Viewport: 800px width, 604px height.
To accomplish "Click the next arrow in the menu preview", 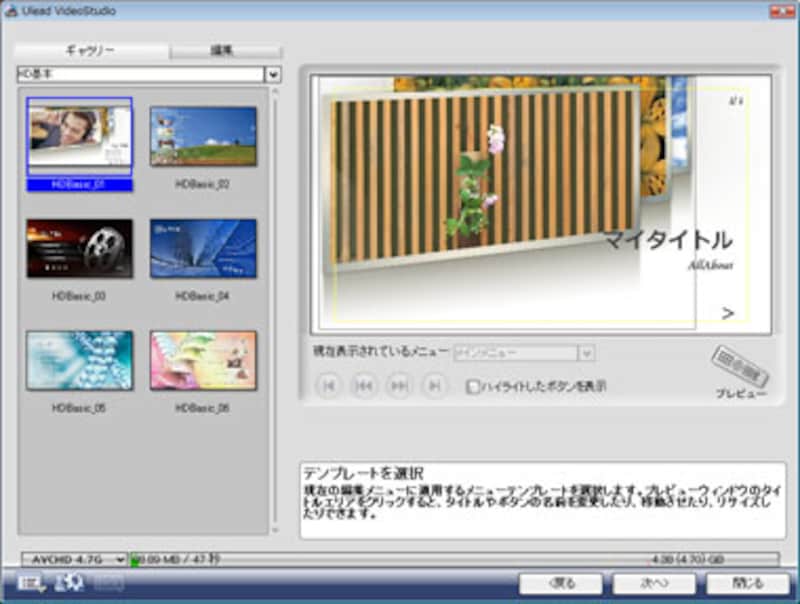I will click(728, 313).
